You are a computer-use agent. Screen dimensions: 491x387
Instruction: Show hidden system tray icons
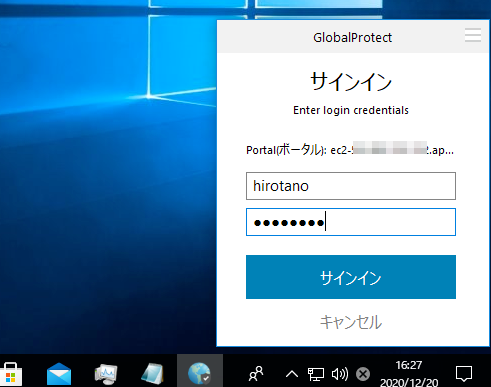click(x=292, y=374)
